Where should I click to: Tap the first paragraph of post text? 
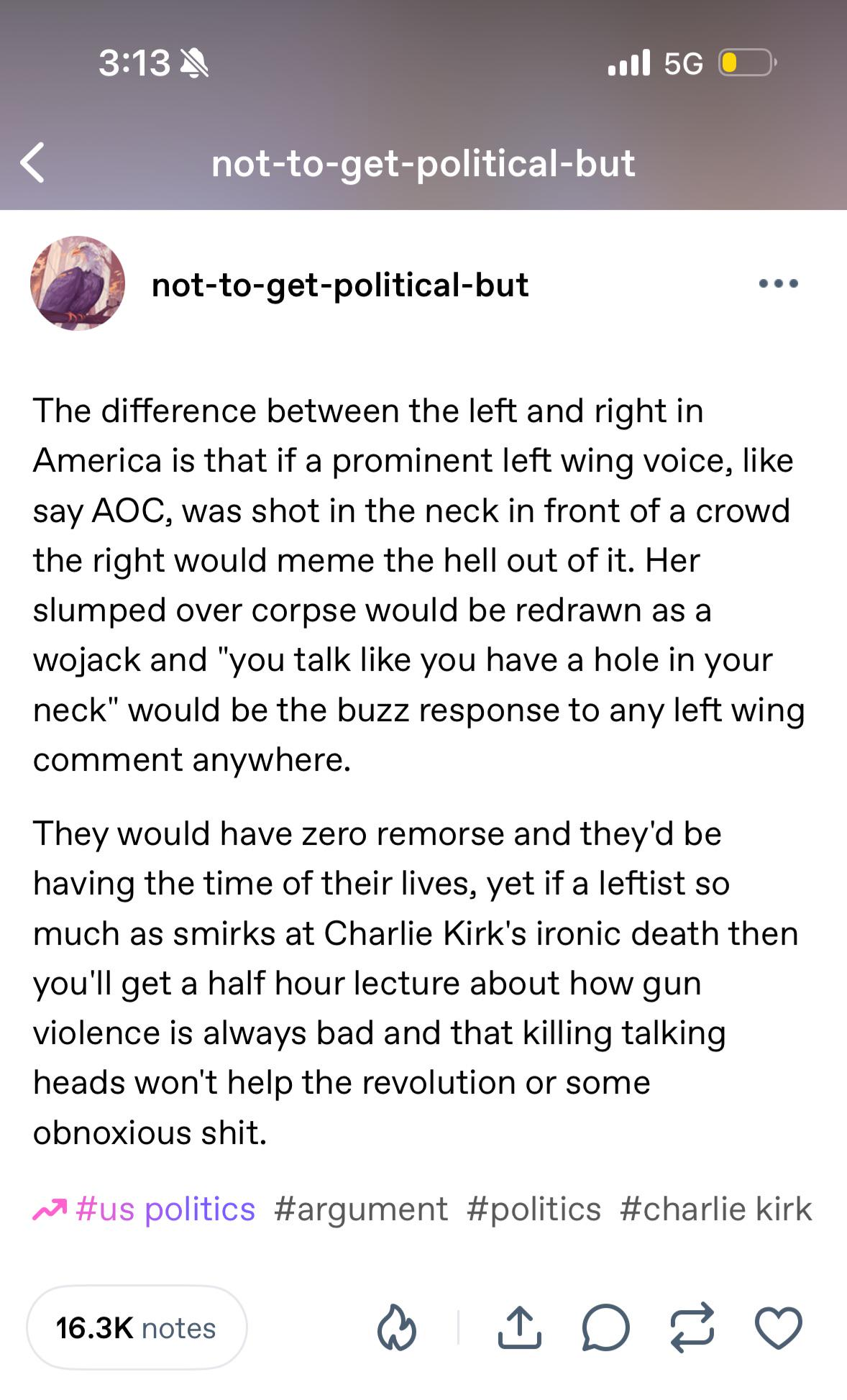point(418,585)
